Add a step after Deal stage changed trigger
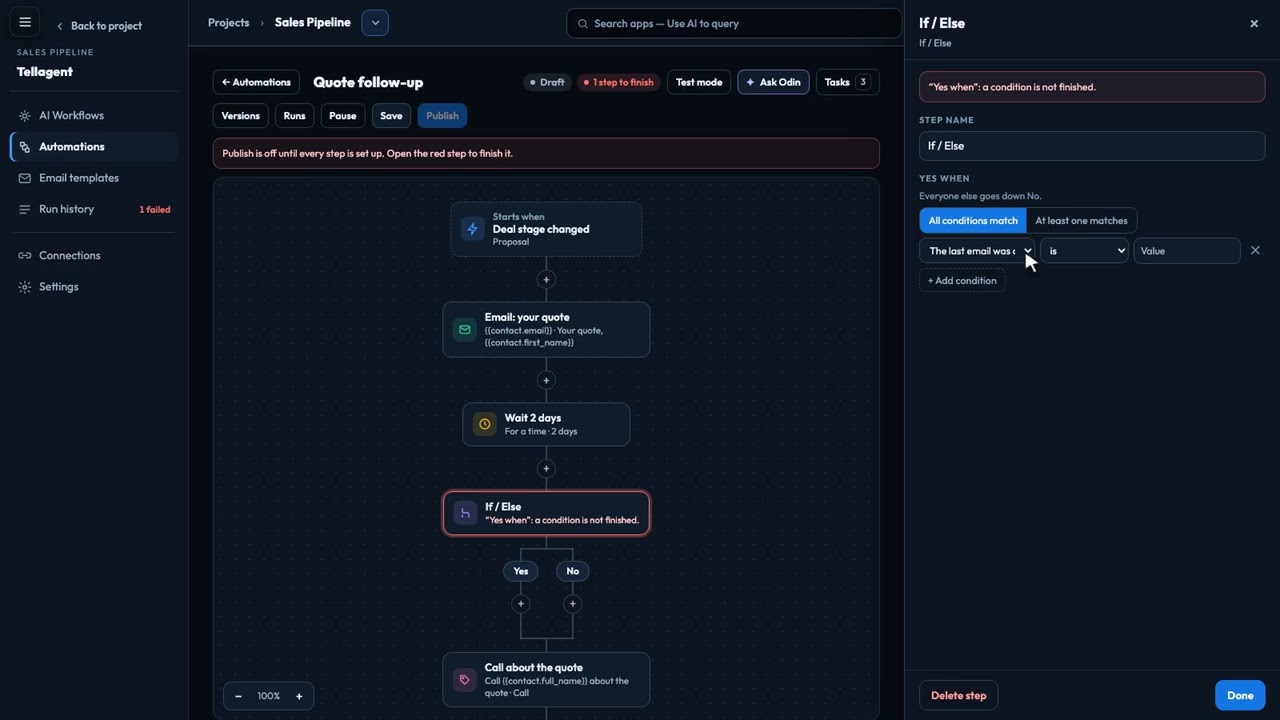Viewport: 1280px width, 720px height. pos(546,280)
